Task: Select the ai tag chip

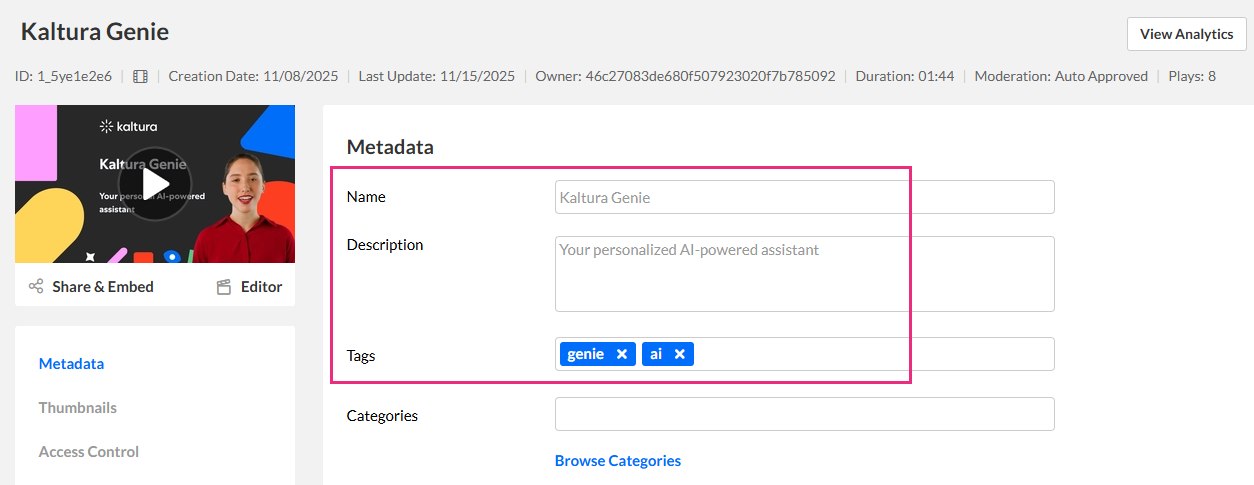Action: pos(656,354)
